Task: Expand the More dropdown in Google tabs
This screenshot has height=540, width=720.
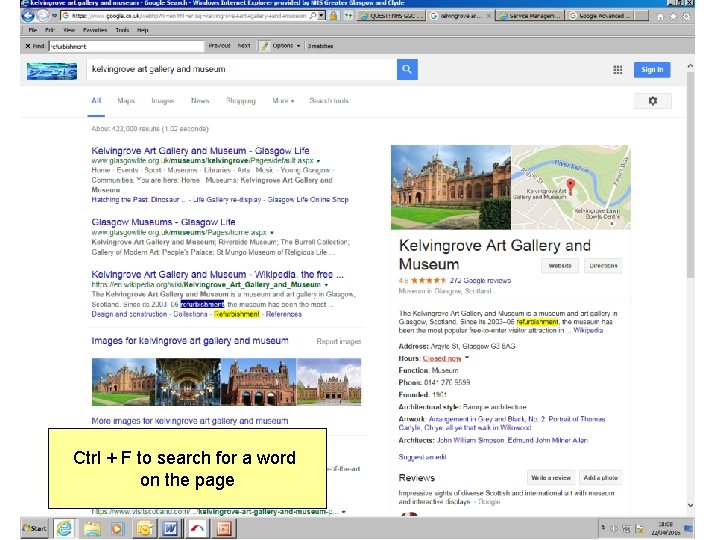Action: (283, 101)
